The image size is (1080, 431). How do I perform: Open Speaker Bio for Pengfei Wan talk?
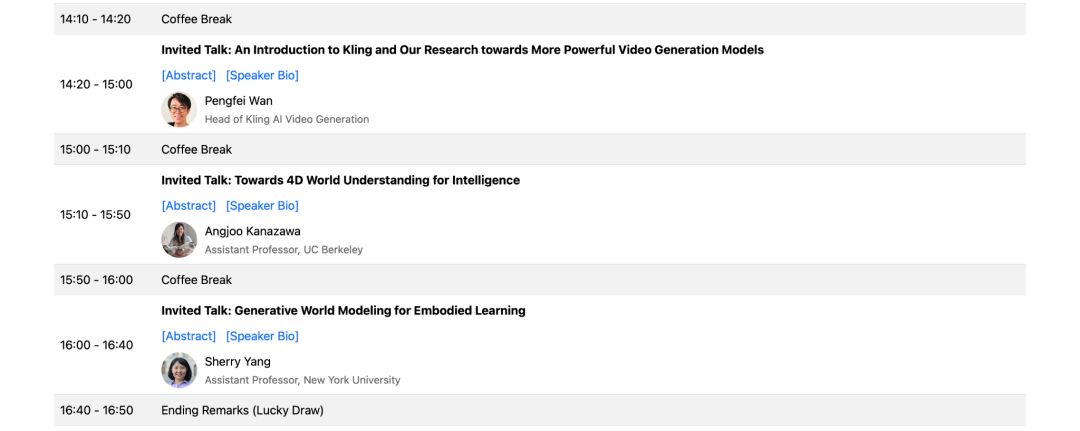point(262,76)
